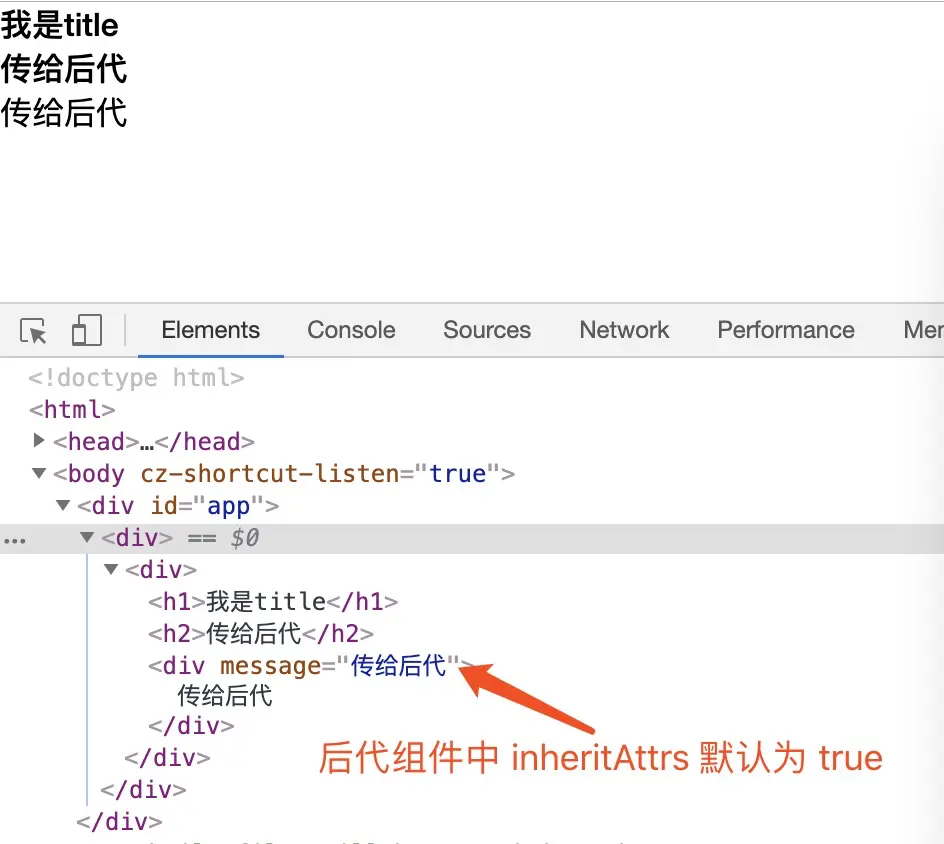
Task: Collapse the div with id app
Action: tap(62, 505)
